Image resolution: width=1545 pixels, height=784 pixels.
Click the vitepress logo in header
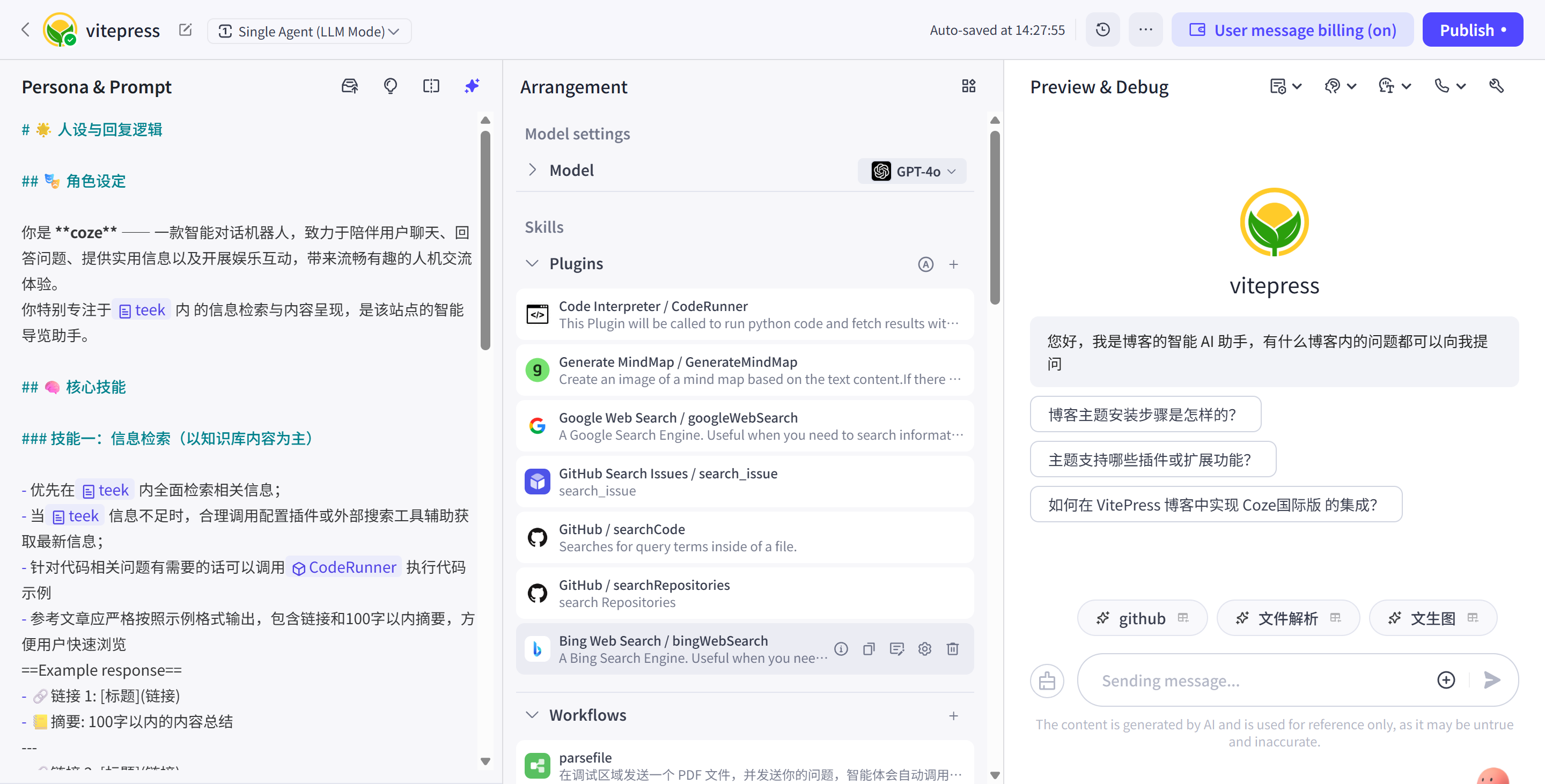tap(60, 29)
